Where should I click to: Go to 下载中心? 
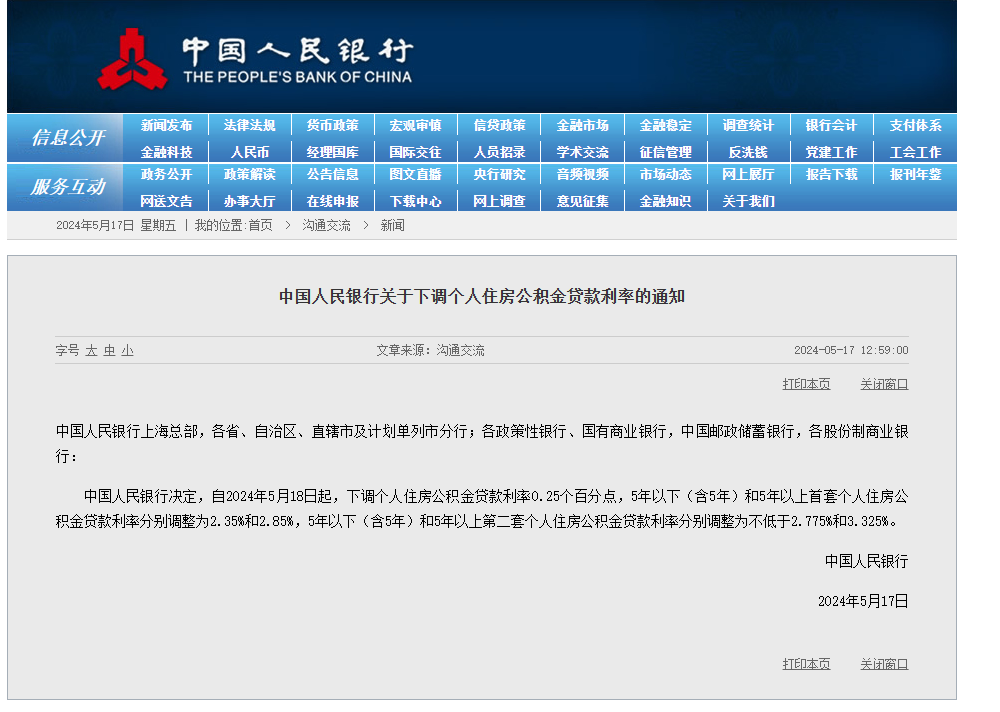coord(415,201)
